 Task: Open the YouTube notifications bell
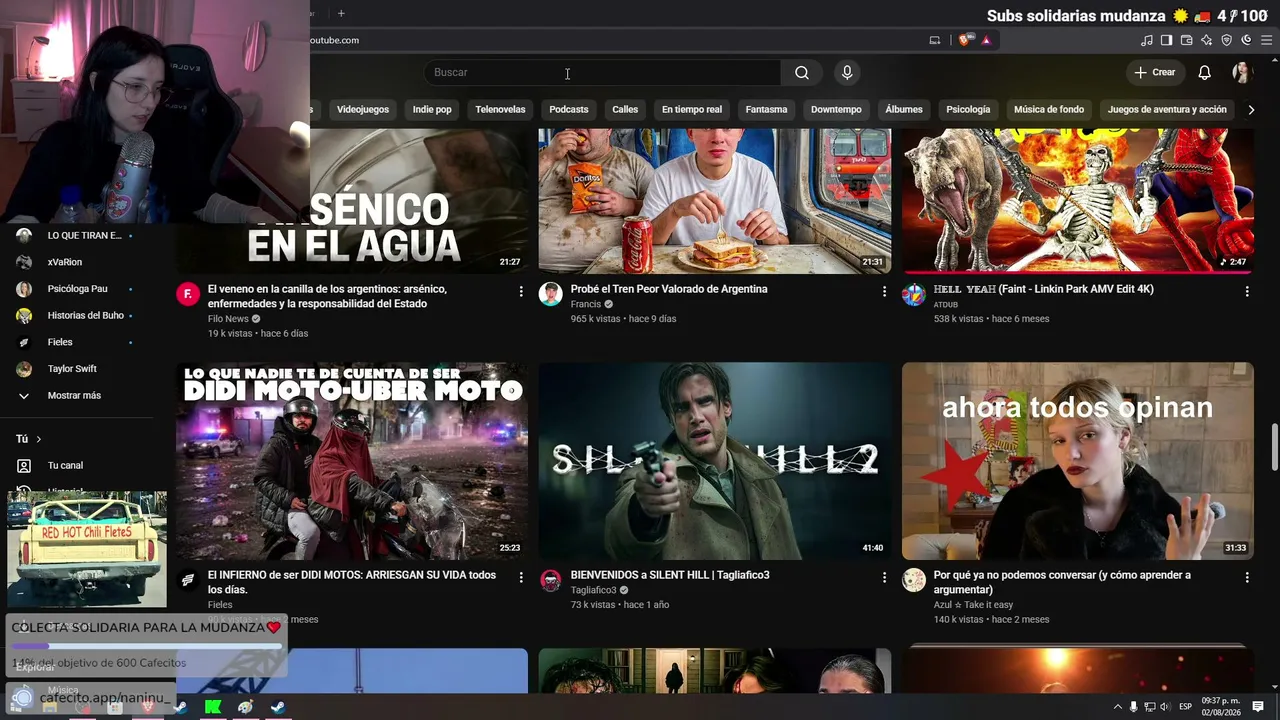[x=1205, y=72]
